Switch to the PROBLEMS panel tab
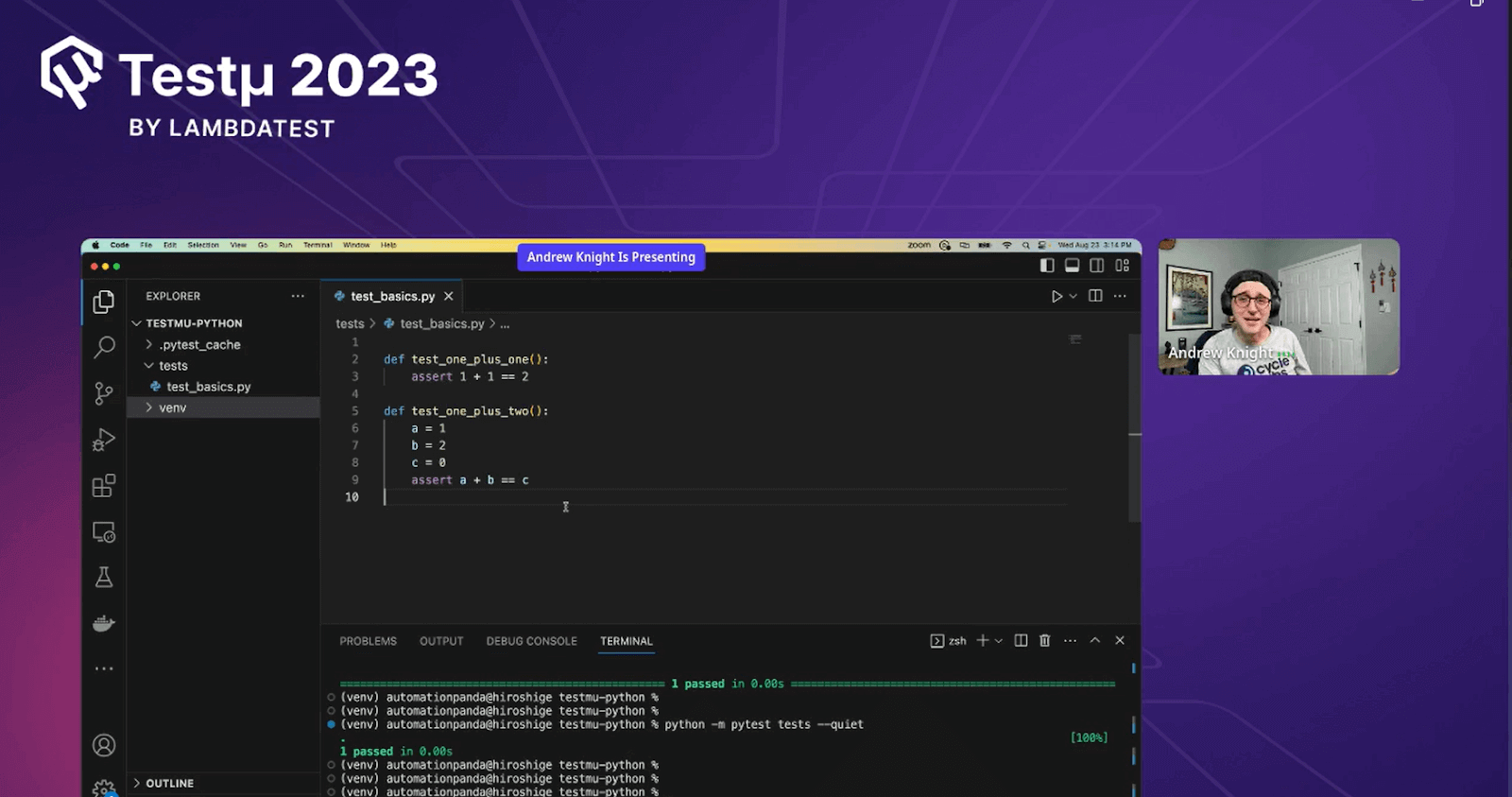The width and height of the screenshot is (1512, 797). click(x=369, y=641)
